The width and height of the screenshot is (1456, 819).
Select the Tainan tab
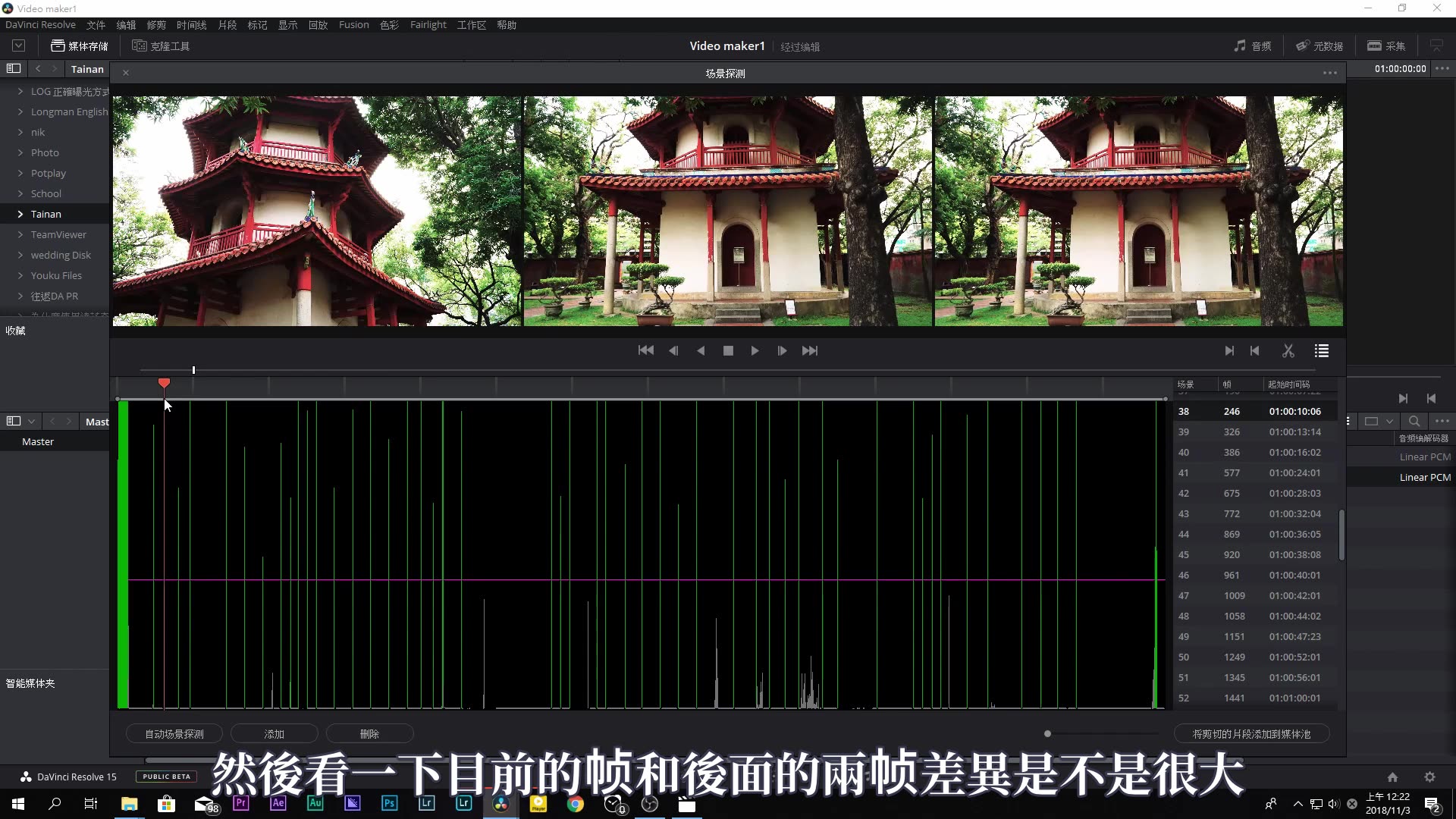point(87,68)
